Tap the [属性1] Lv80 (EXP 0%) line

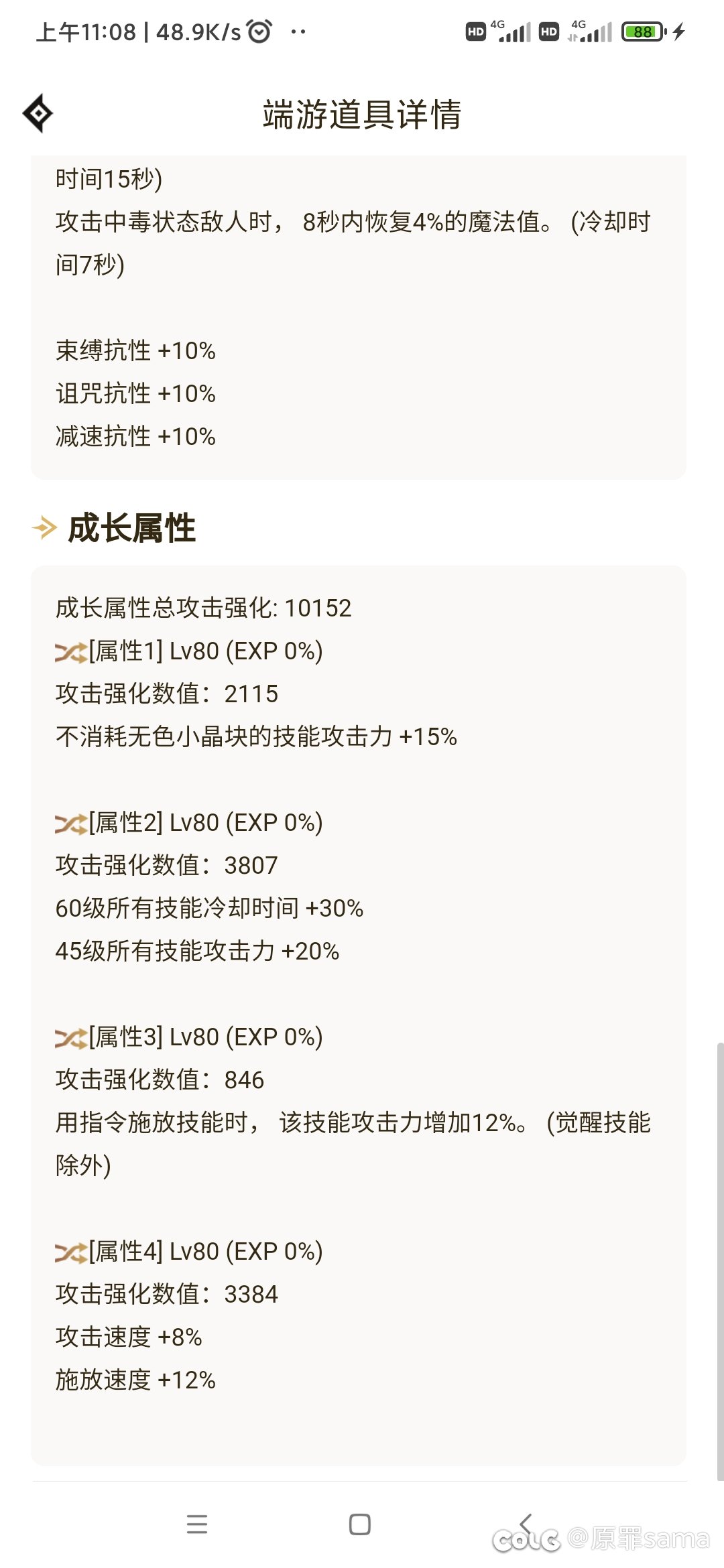(x=189, y=651)
